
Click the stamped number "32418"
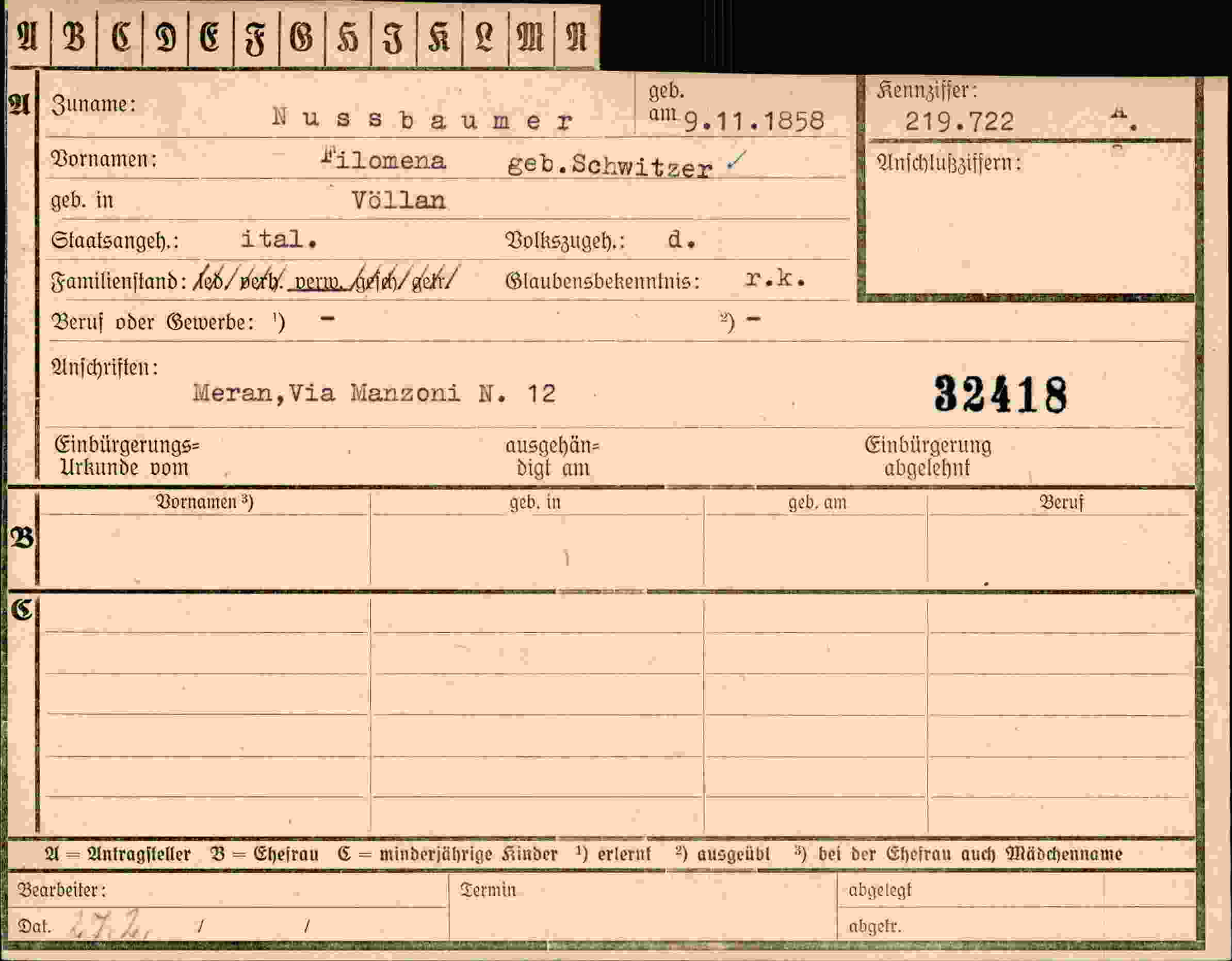click(x=1001, y=395)
